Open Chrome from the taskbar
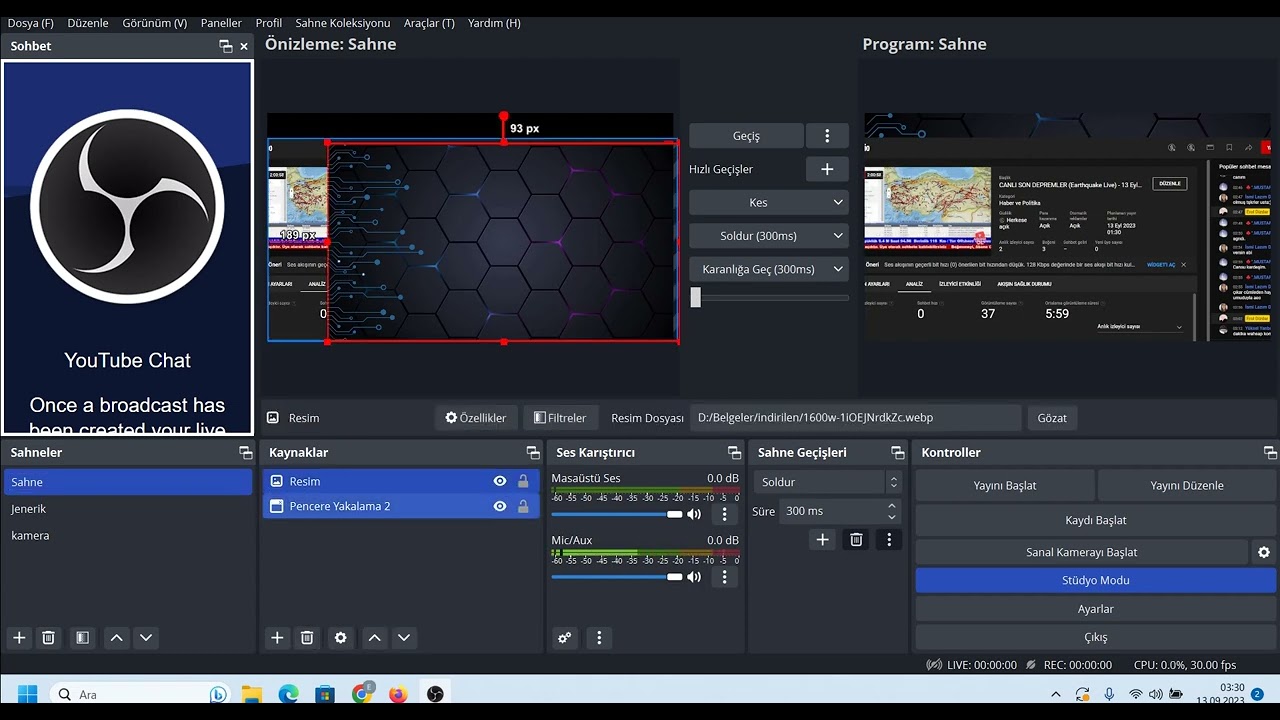 click(x=362, y=694)
